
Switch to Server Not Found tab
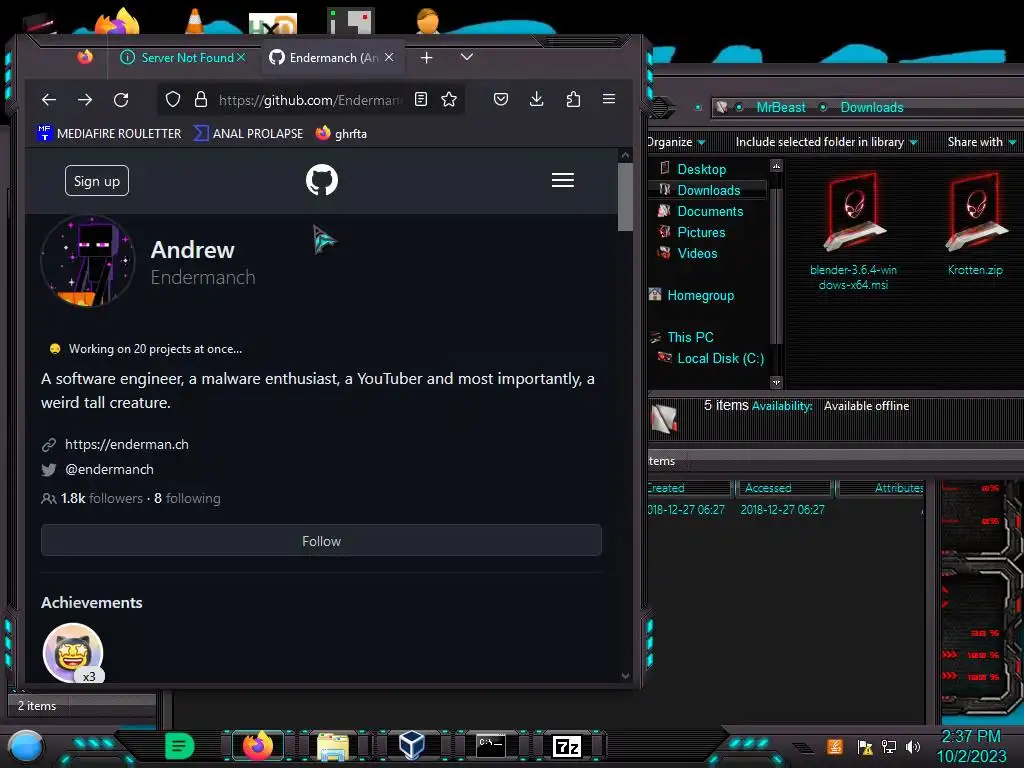coord(183,57)
